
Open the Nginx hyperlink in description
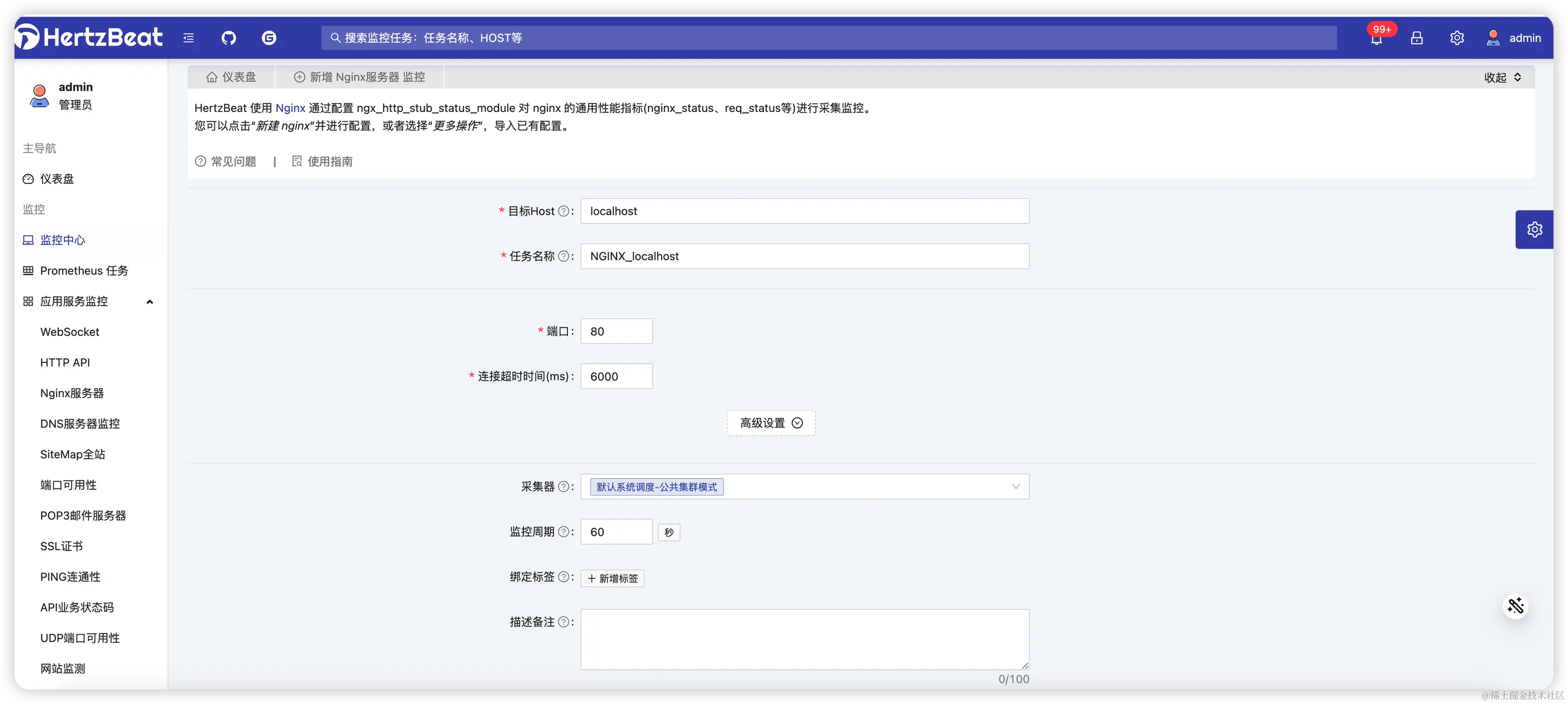pos(290,108)
